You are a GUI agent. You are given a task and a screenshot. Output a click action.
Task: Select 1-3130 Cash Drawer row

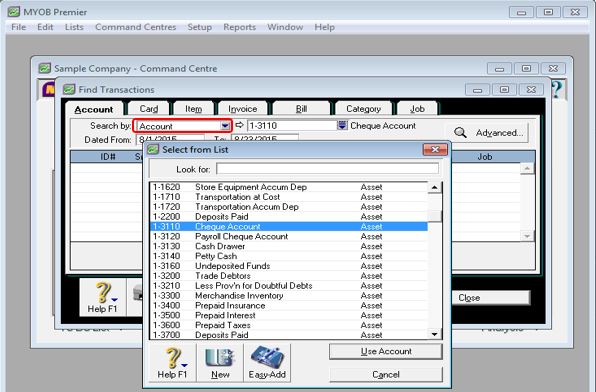(x=289, y=246)
